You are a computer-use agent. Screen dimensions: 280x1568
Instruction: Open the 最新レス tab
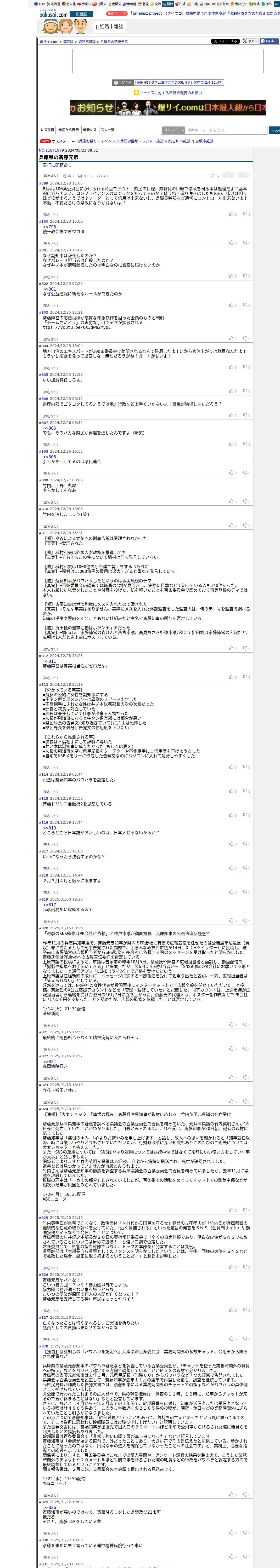coord(90,130)
